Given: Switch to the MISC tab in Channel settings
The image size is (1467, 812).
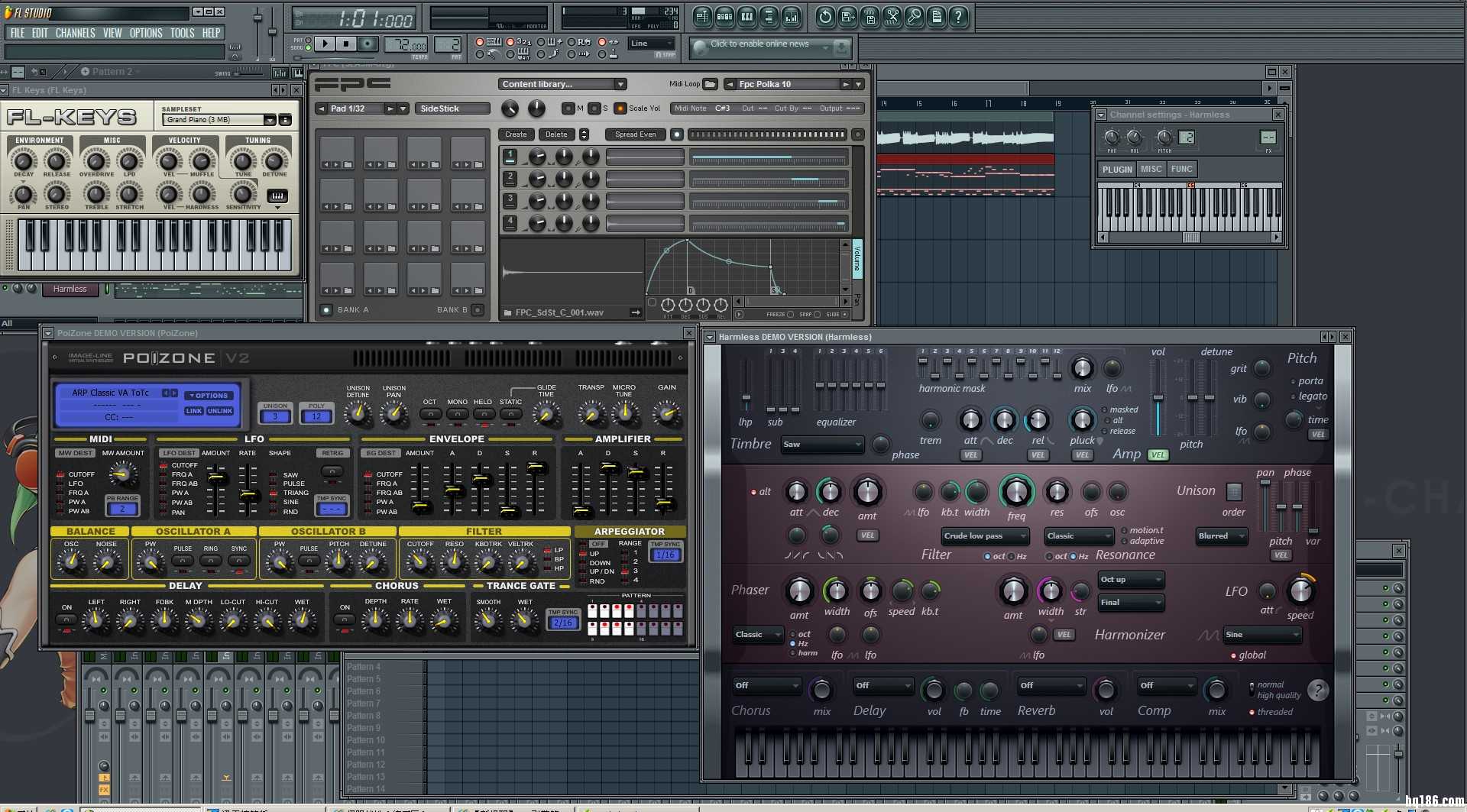Looking at the screenshot, I should click(1151, 170).
